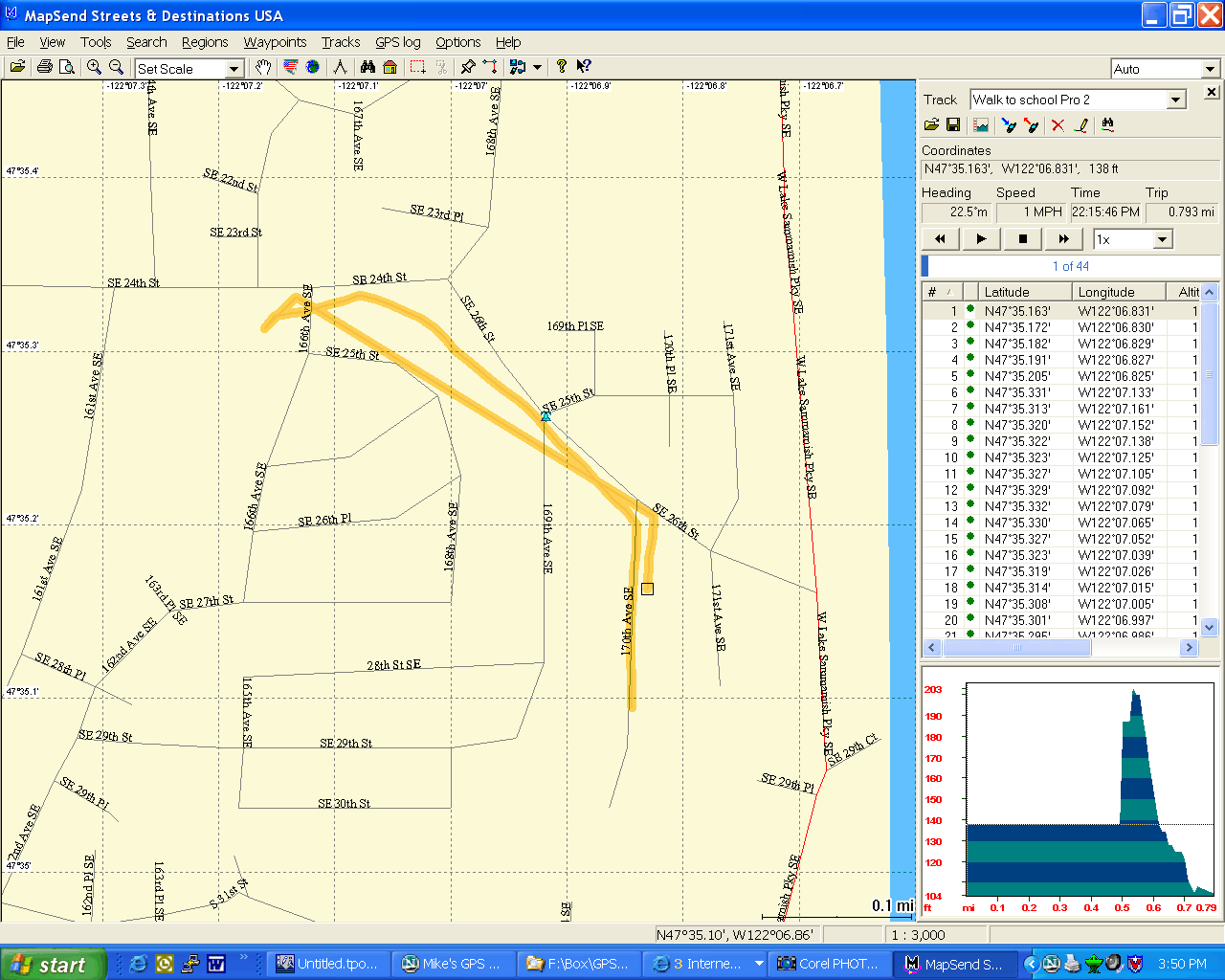Open the GPS log menu
The image size is (1225, 980).
coord(397,42)
